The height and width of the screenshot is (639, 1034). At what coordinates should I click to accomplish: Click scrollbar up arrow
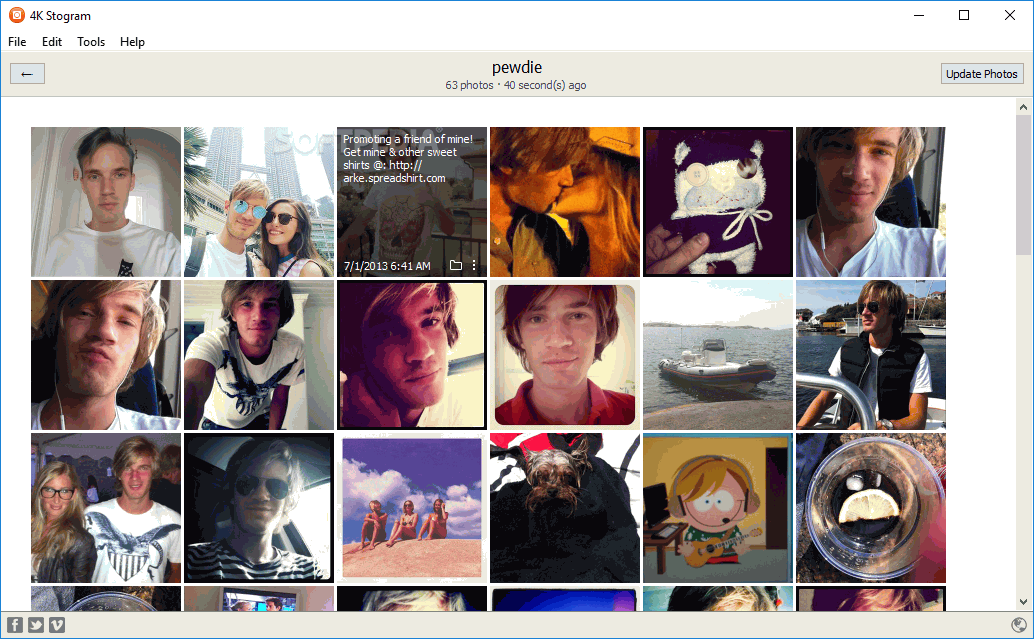pyautogui.click(x=1023, y=107)
